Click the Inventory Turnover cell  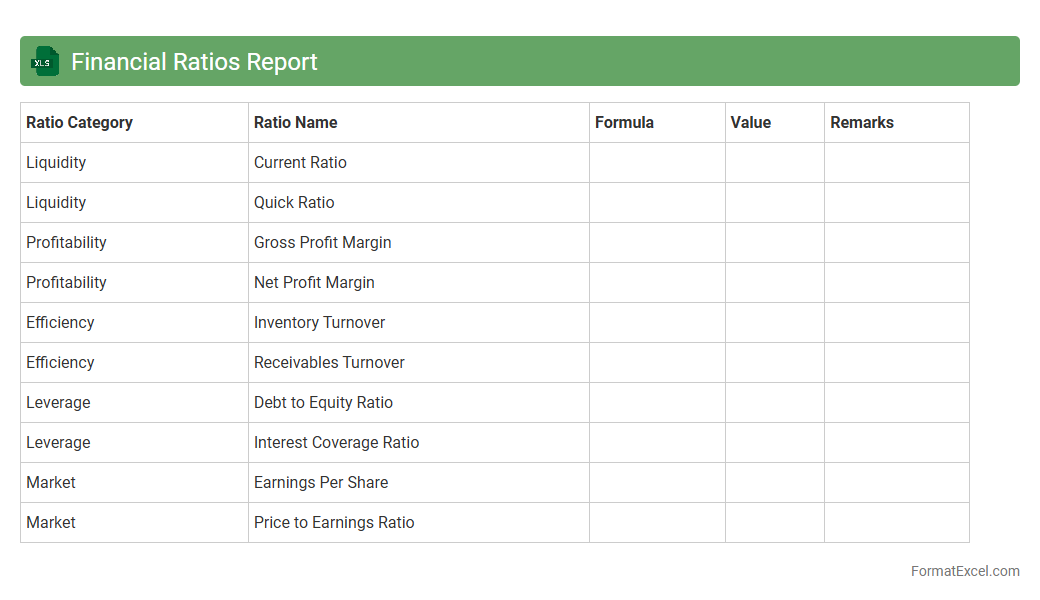click(319, 322)
